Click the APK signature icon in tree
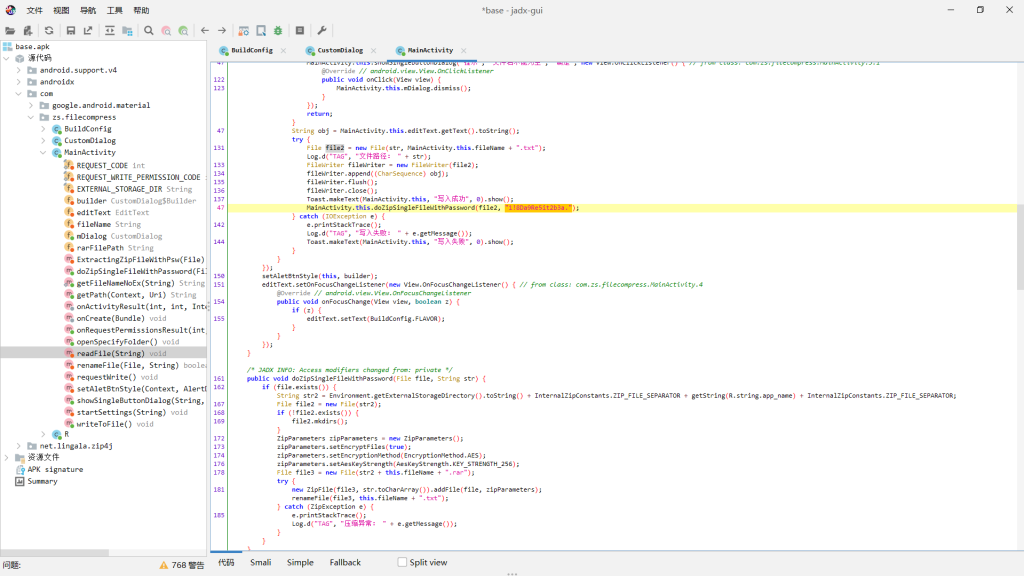This screenshot has height=576, width=1024. click(x=20, y=470)
